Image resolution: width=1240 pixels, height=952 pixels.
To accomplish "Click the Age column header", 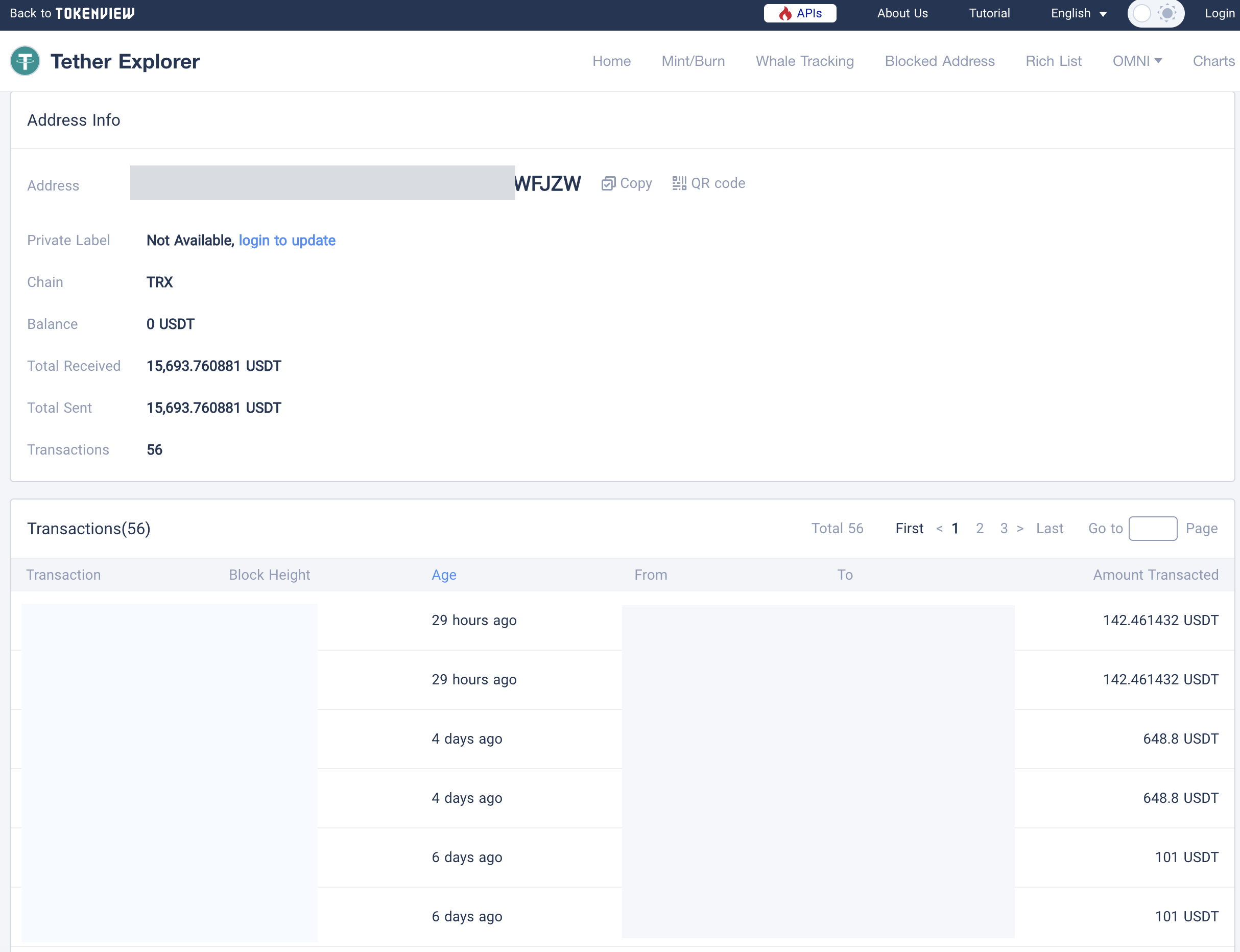I will click(444, 575).
